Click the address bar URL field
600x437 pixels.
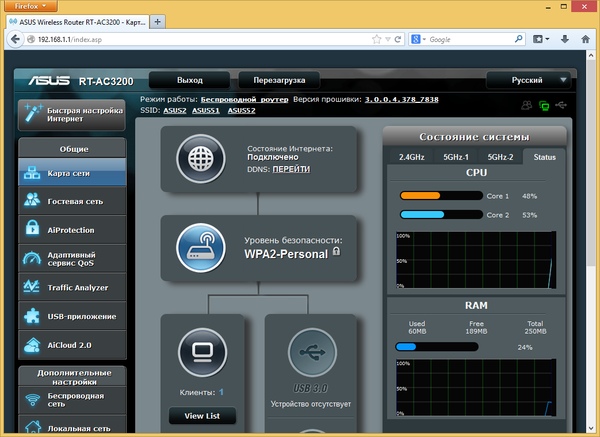203,39
